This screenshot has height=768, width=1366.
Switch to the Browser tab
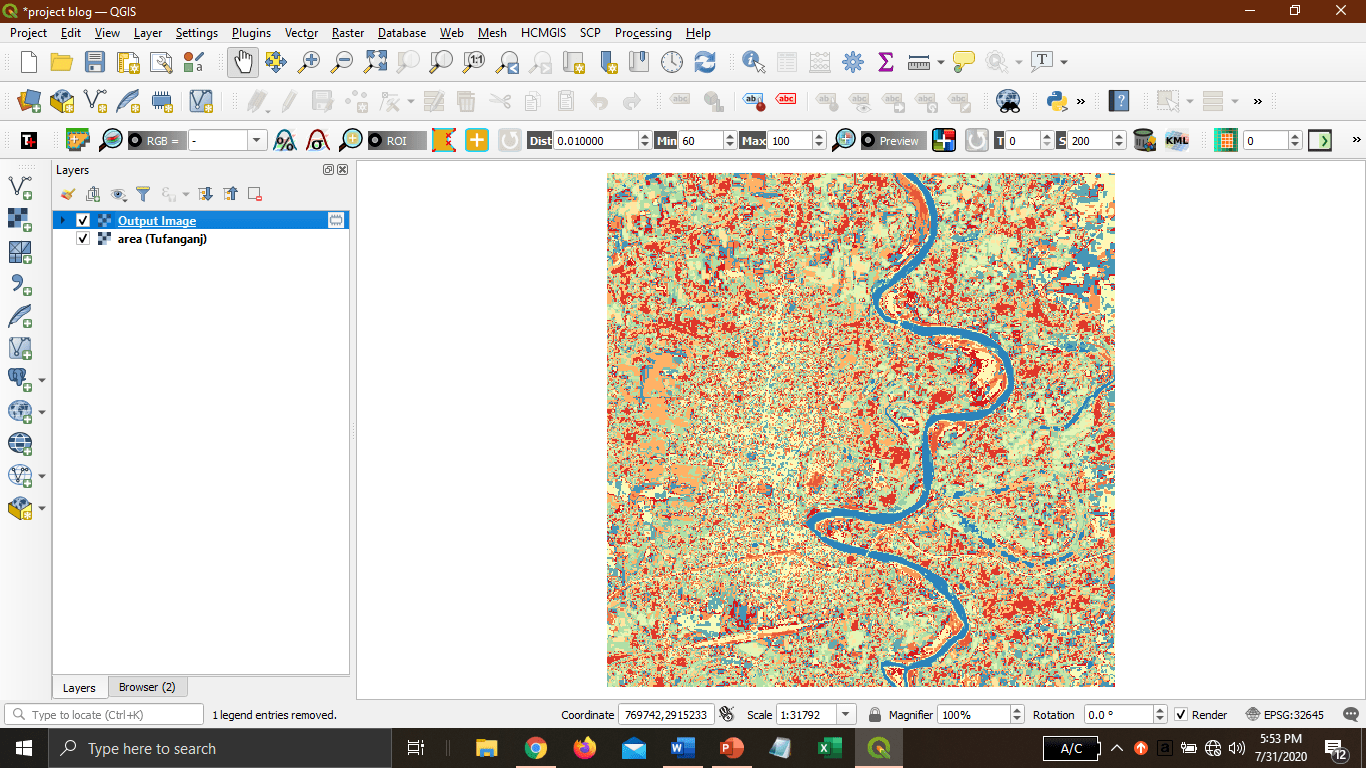148,687
